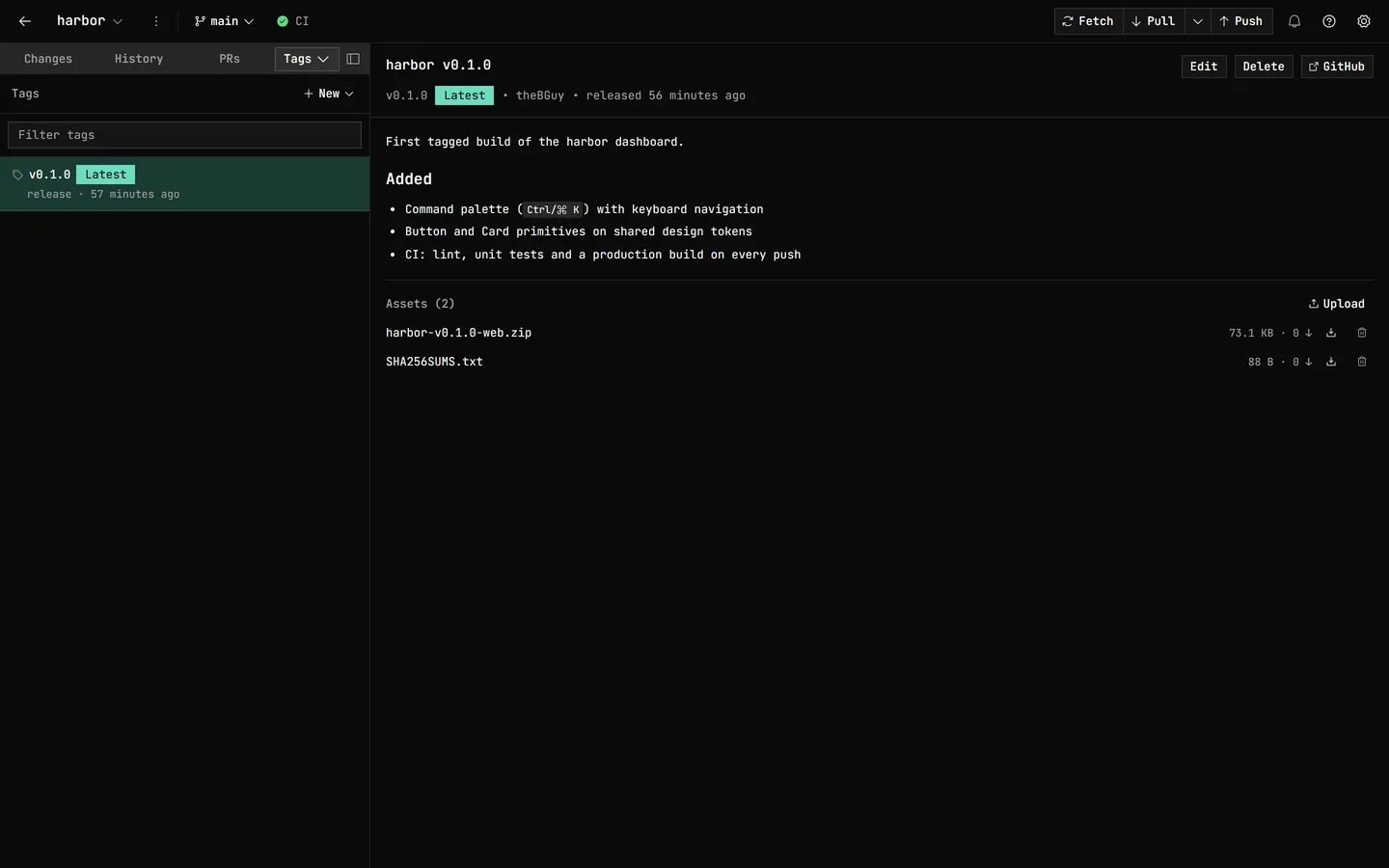The height and width of the screenshot is (868, 1389).
Task: Click the theBGuy author name
Action: click(x=540, y=95)
